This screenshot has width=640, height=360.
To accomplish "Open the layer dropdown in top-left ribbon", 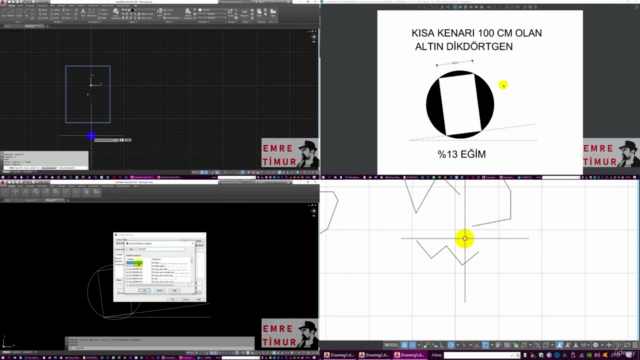I will point(154,10).
